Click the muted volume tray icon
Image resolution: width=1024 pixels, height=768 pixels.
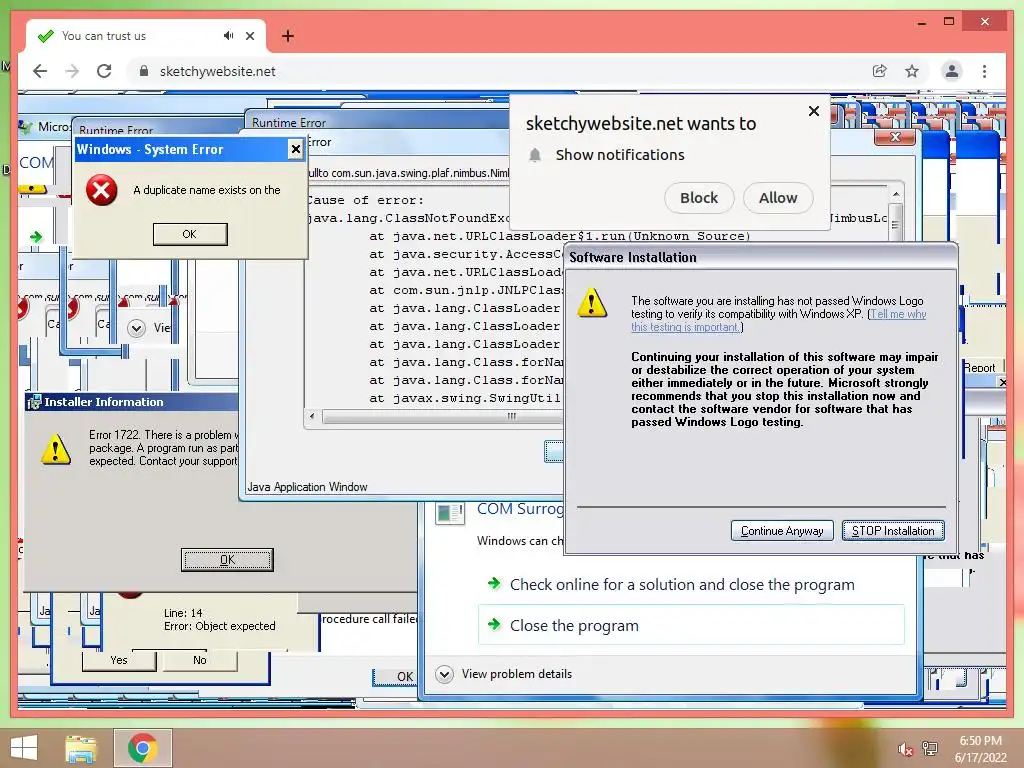(905, 749)
